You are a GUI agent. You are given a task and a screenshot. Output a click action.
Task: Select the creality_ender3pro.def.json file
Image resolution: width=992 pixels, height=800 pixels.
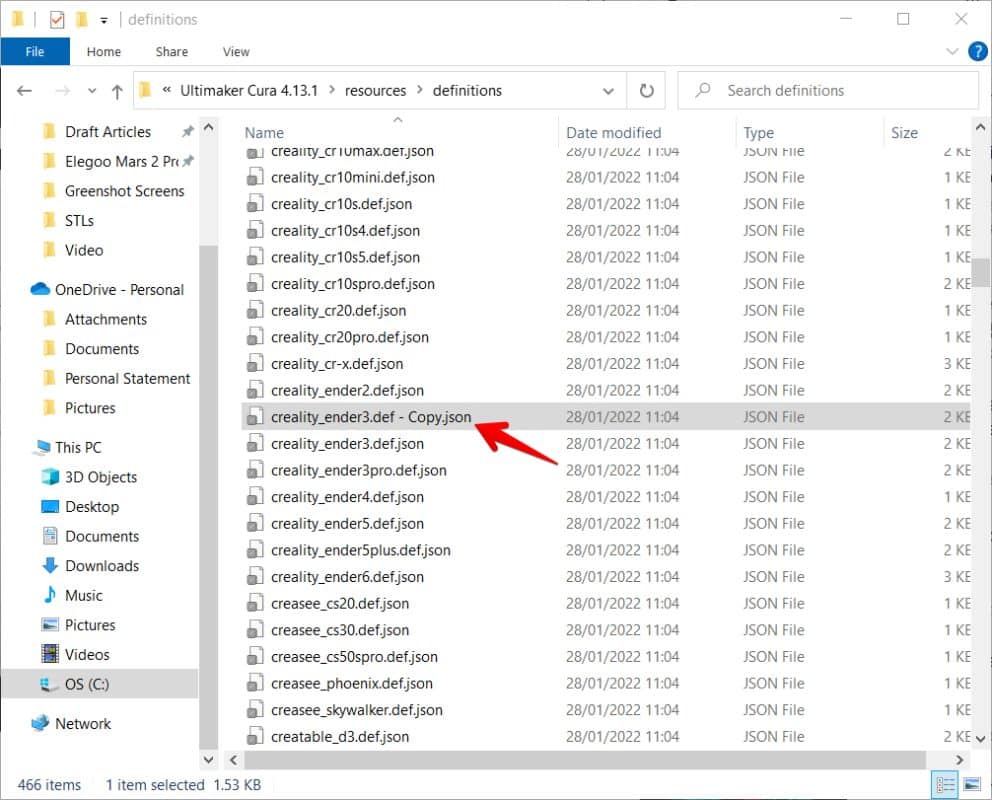[606, 470]
